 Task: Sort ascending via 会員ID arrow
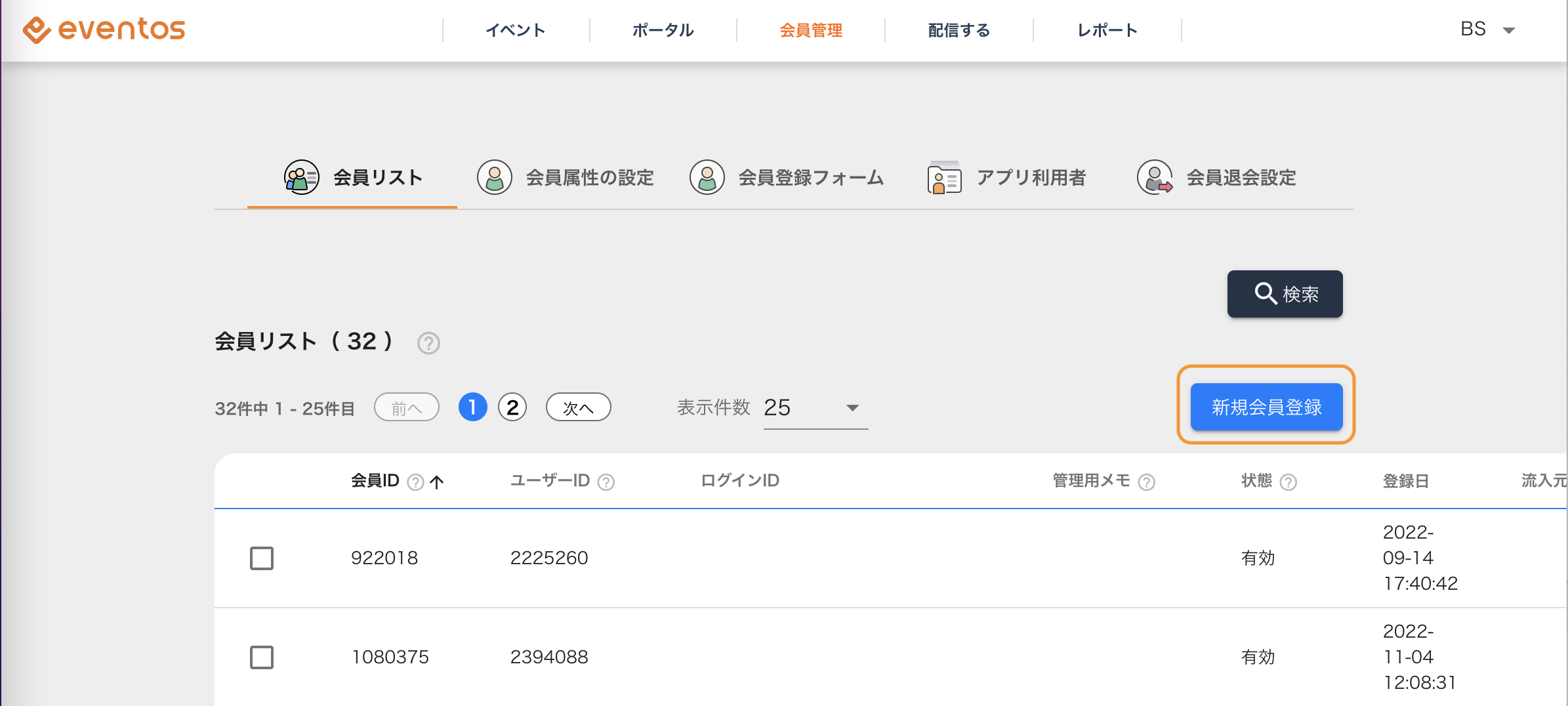tap(437, 482)
